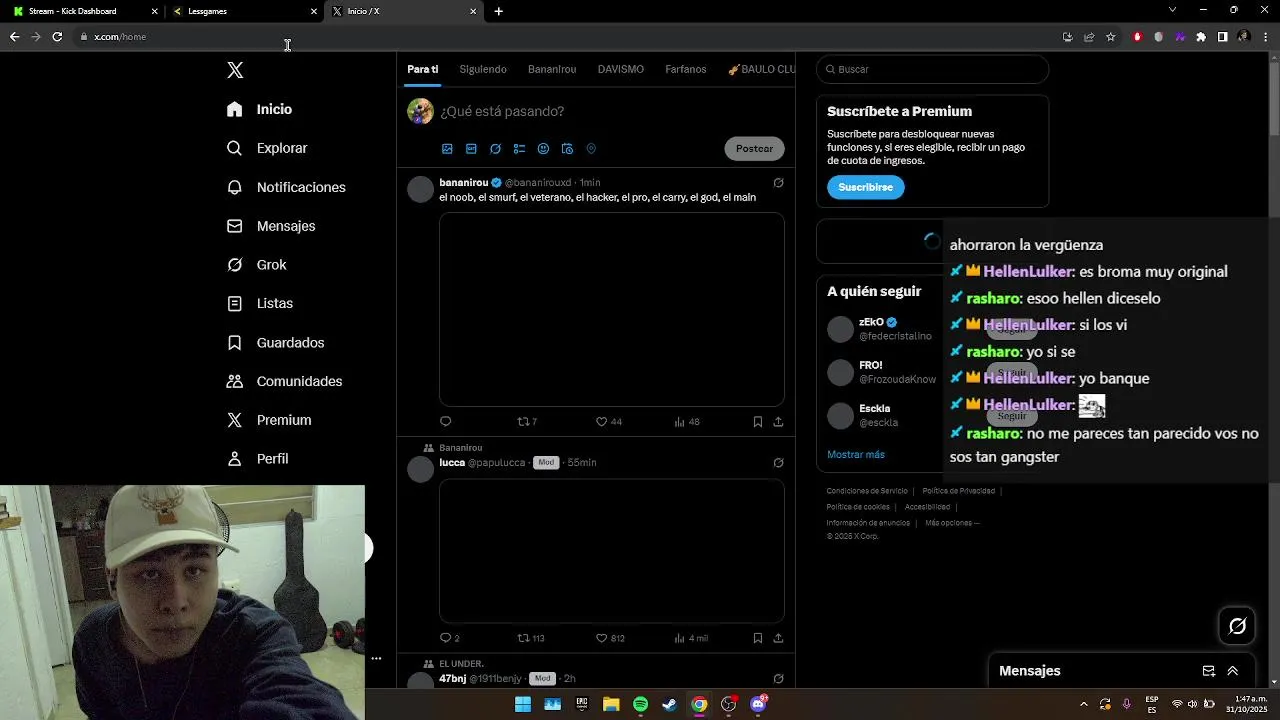Open Premium in the sidebar
This screenshot has width=1280, height=720.
[x=269, y=420]
